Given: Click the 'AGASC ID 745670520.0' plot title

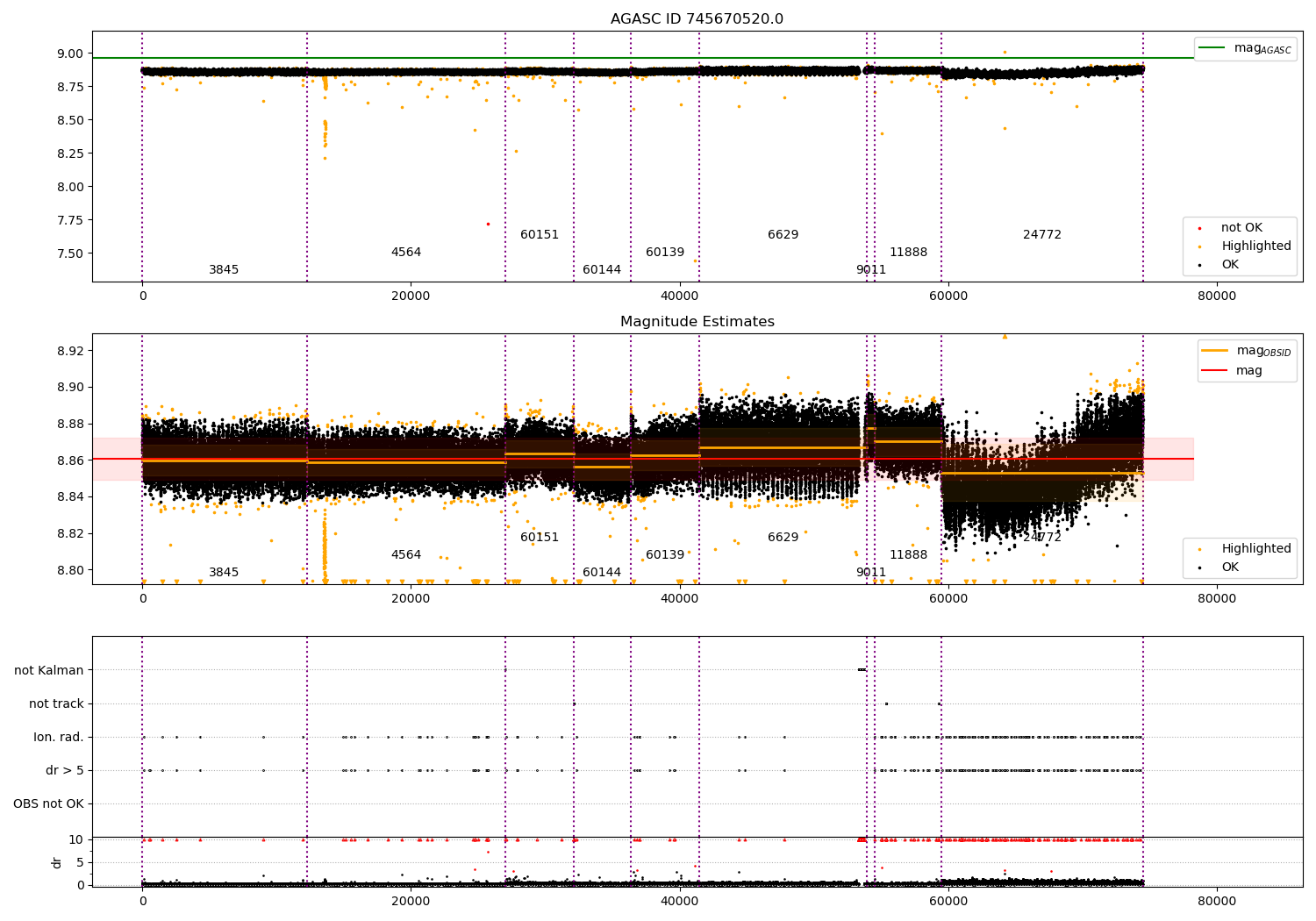Looking at the screenshot, I should tap(697, 19).
